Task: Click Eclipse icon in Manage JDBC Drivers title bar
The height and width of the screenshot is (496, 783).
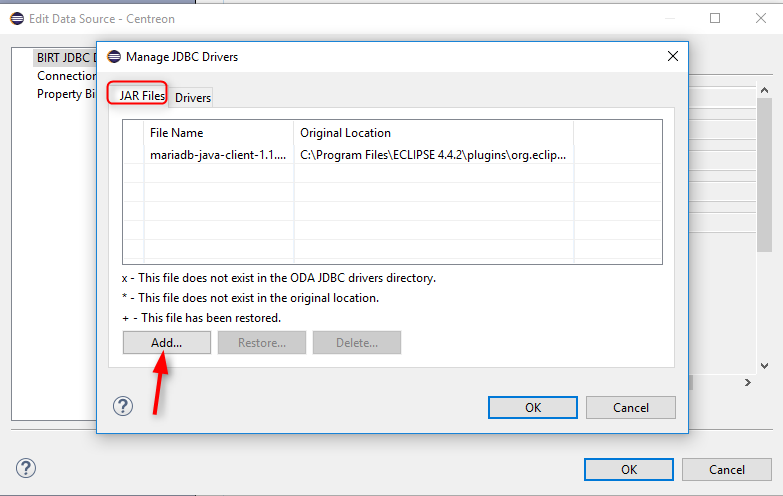Action: 113,57
